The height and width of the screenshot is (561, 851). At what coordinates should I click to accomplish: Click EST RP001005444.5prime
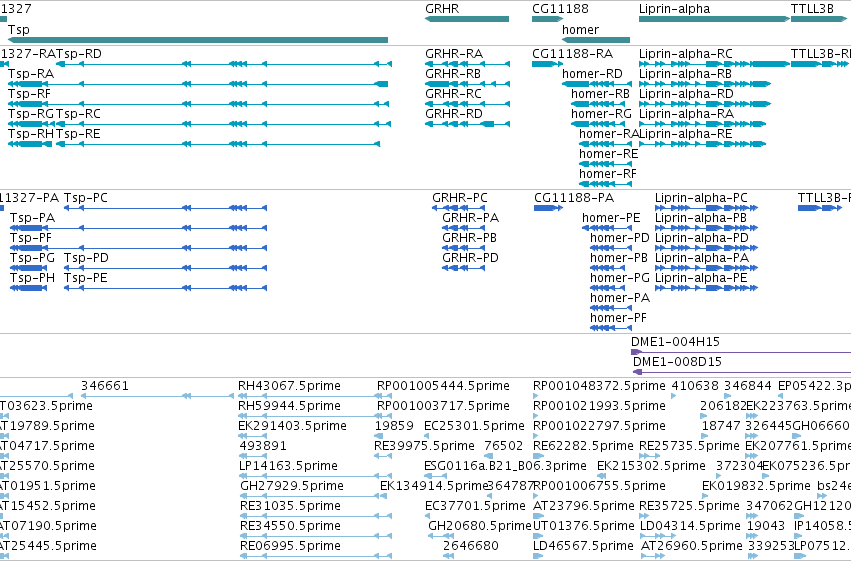pos(443,386)
